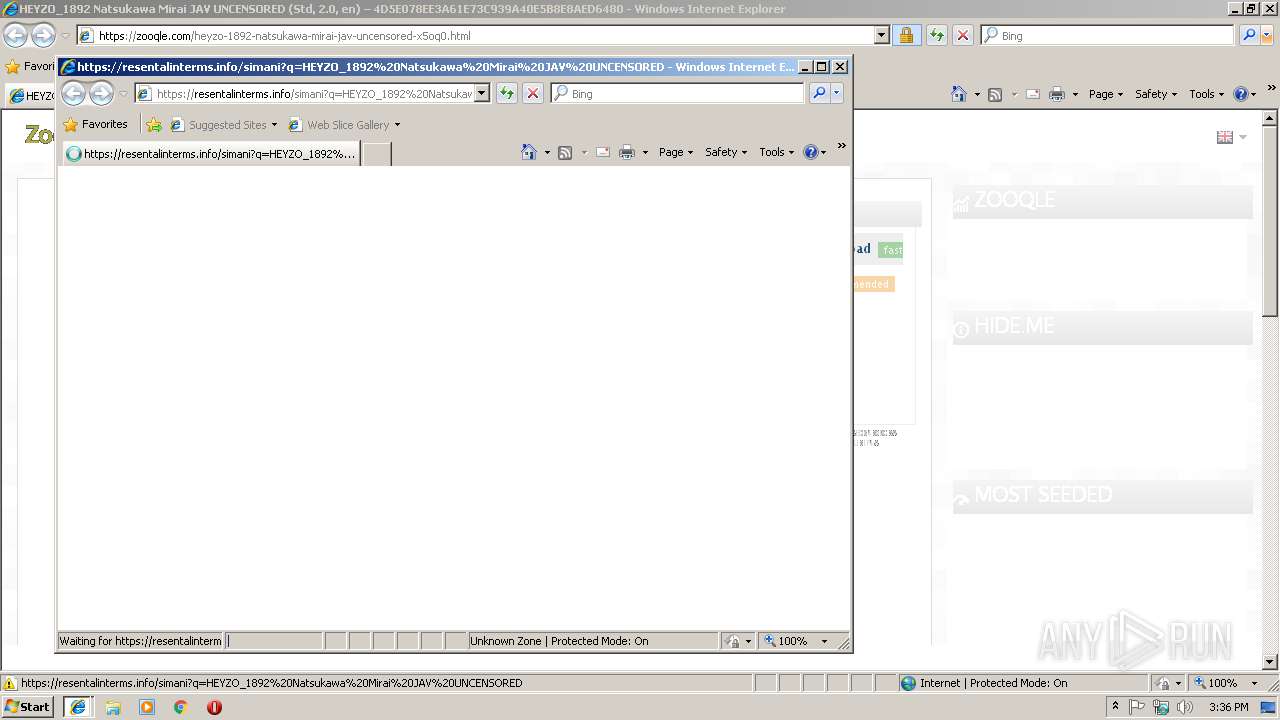Click Internet Explorer taskbar button
This screenshot has height=720, width=1280.
[78, 707]
